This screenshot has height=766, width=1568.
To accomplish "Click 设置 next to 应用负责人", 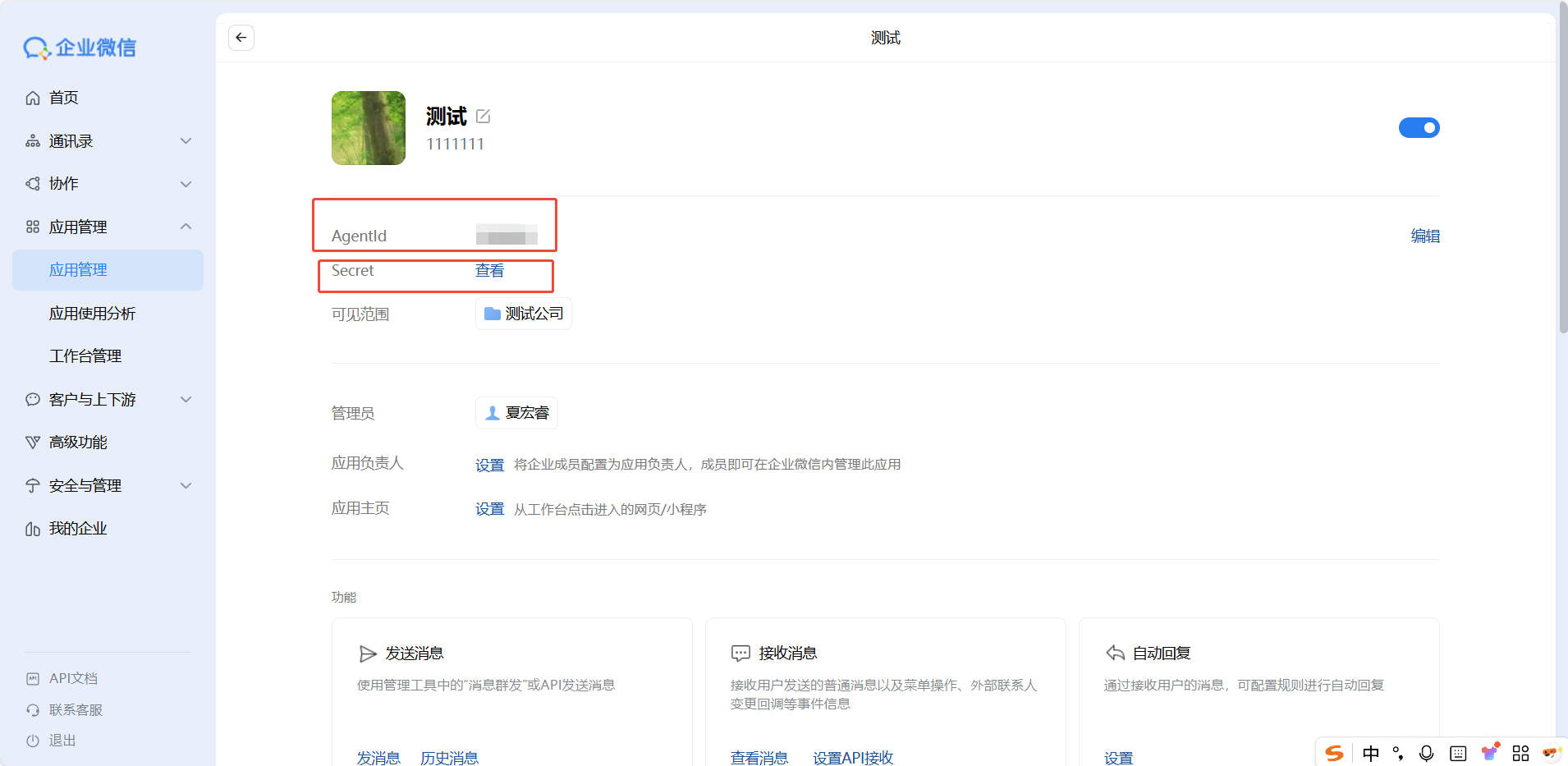I will coord(489,466).
